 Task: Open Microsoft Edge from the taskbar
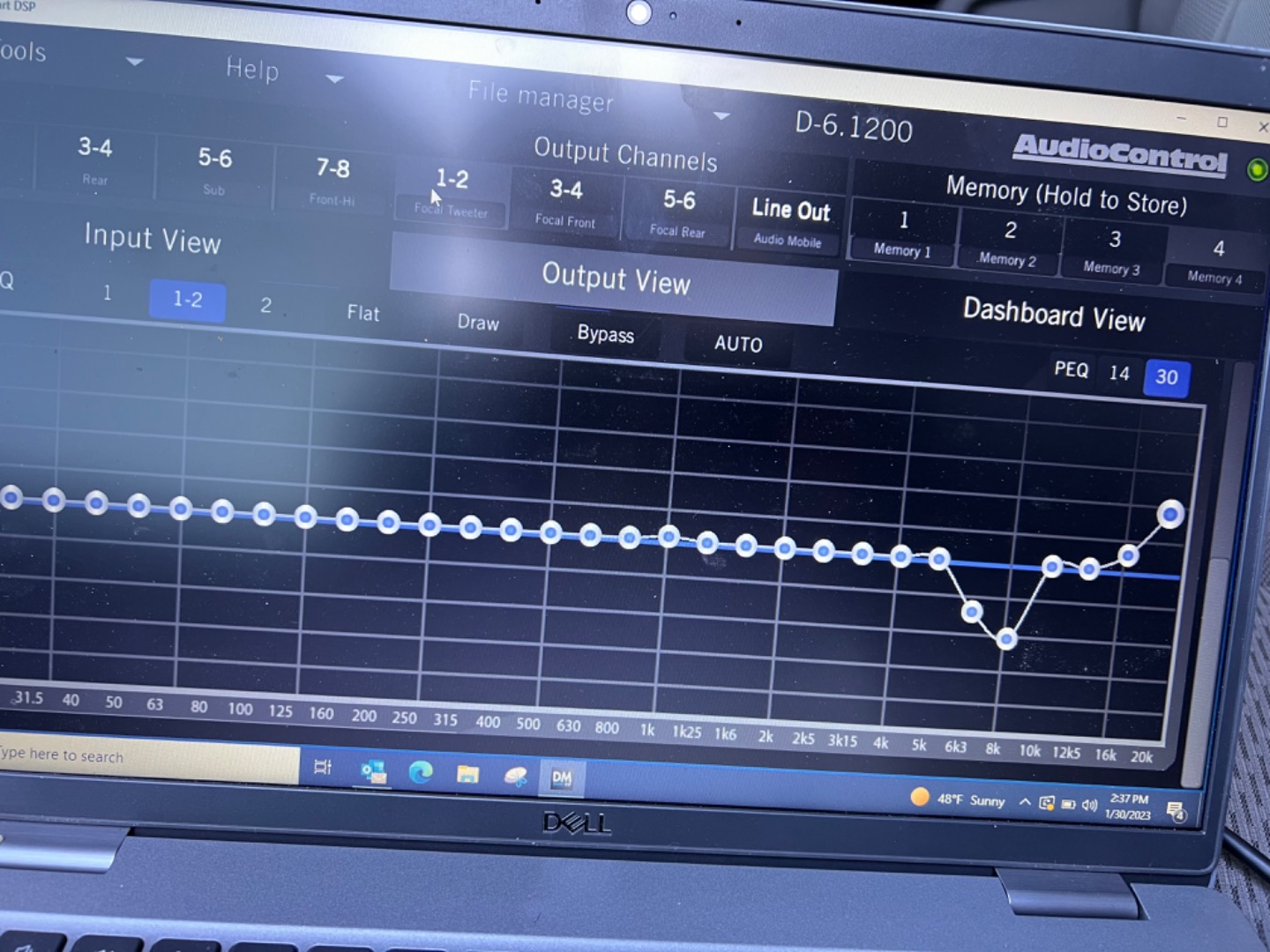tap(421, 773)
